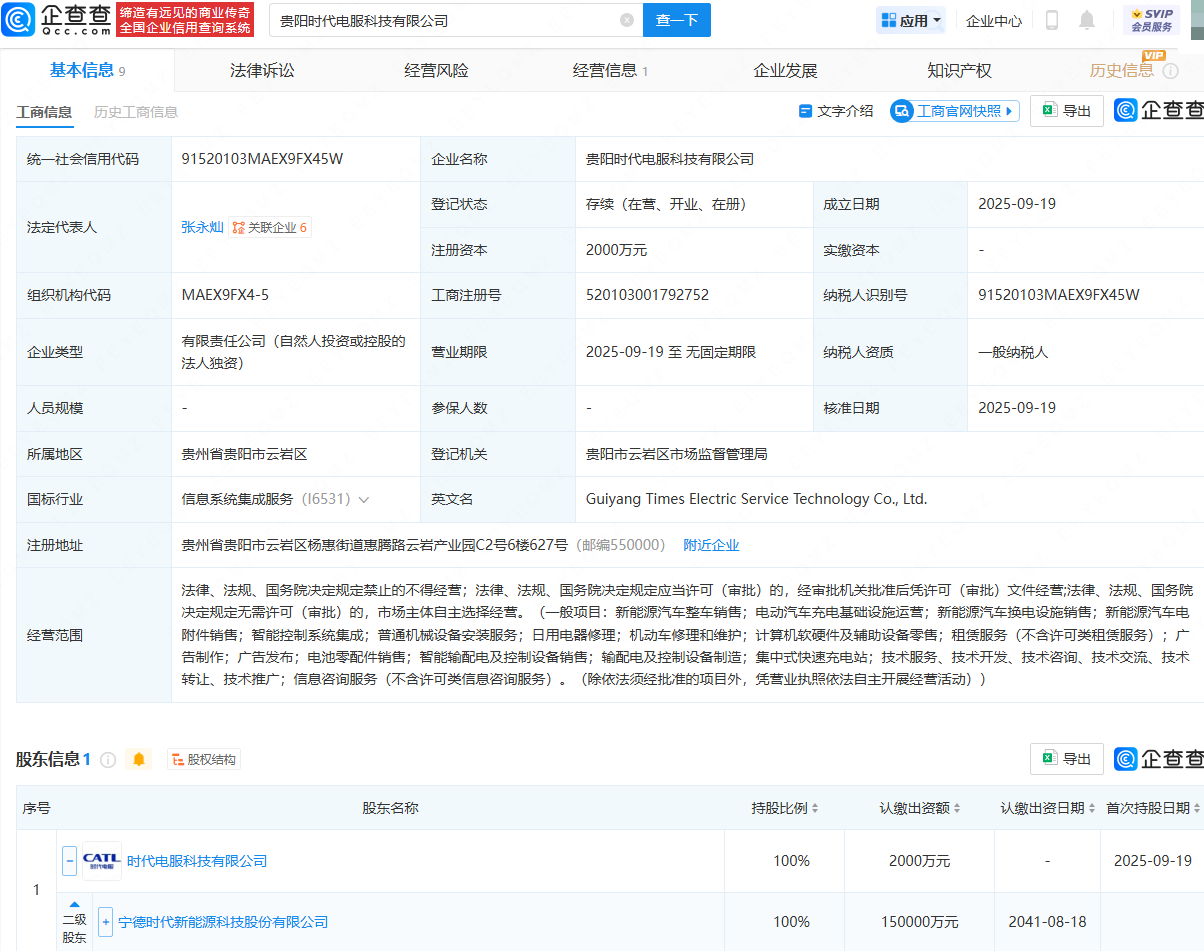Open shareholder 时代电服科技有限公司 link
This screenshot has width=1204, height=951.
pos(197,861)
